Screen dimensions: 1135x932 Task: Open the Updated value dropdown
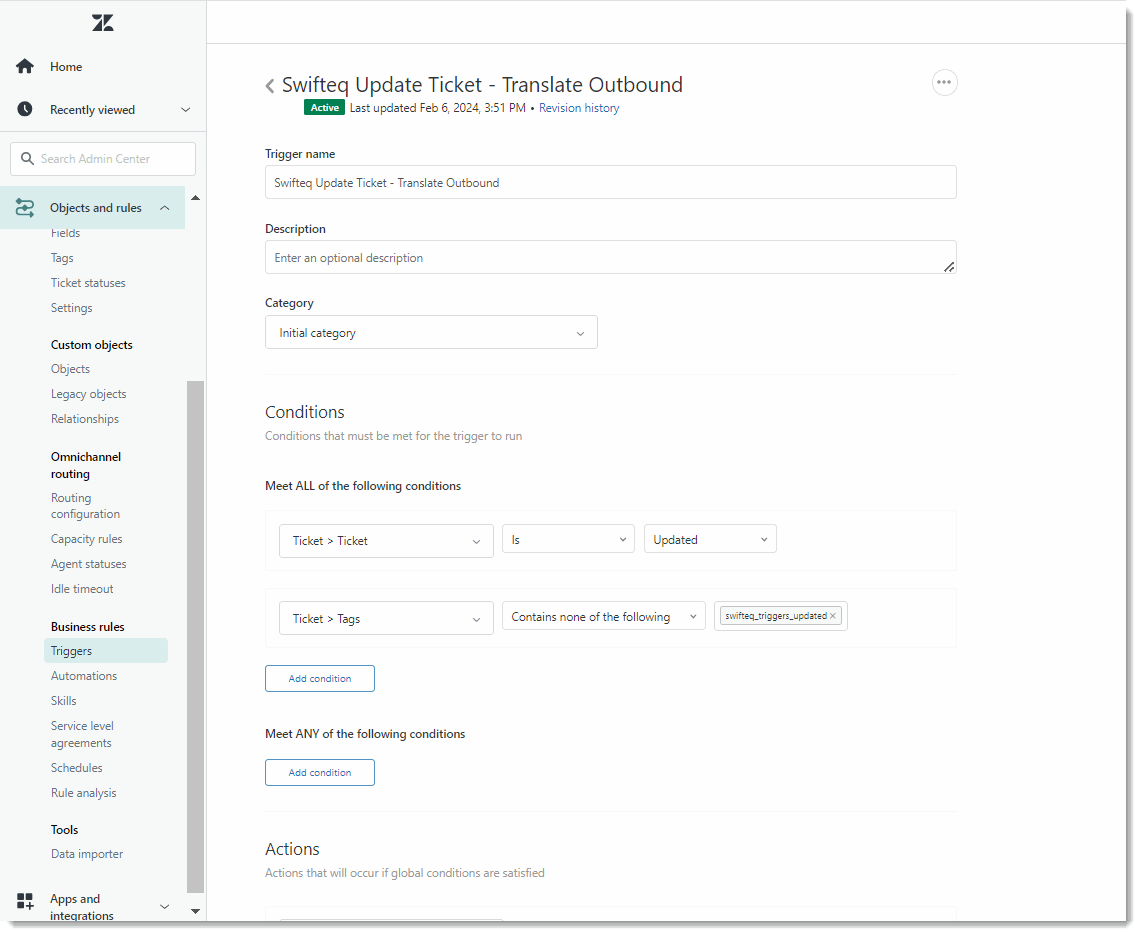click(x=710, y=538)
